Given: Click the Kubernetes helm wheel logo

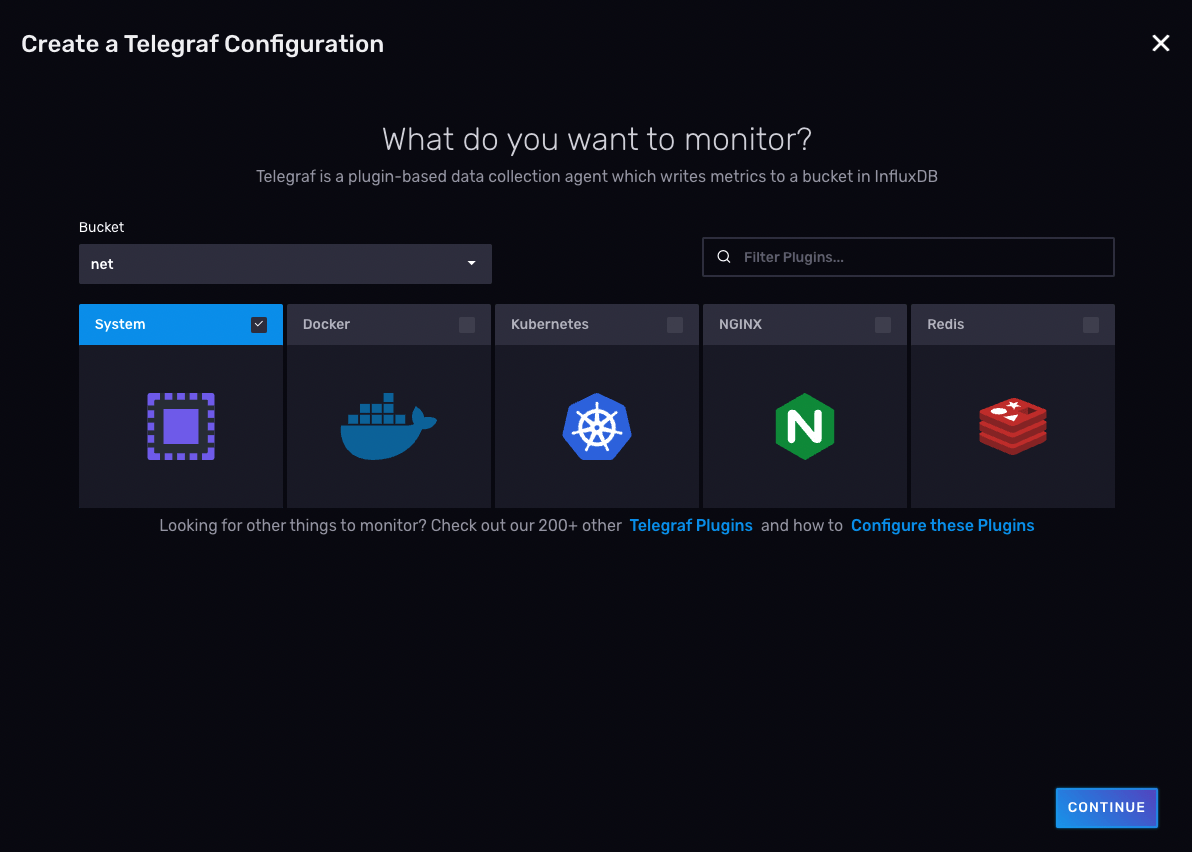Looking at the screenshot, I should pos(597,426).
